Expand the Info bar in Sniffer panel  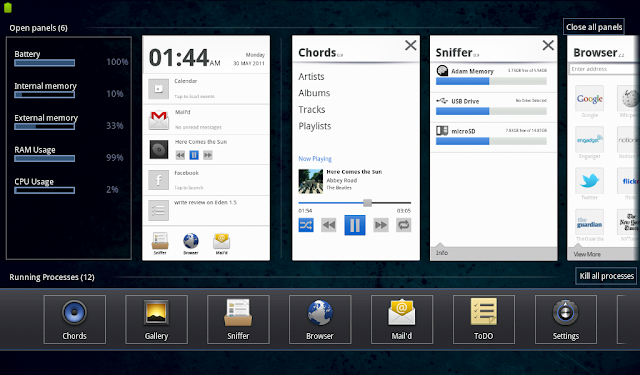click(493, 253)
